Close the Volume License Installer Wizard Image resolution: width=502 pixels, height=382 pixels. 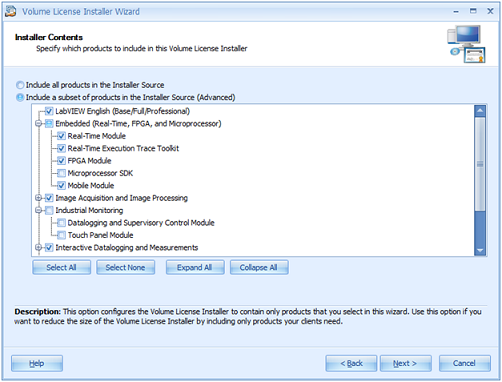click(490, 11)
